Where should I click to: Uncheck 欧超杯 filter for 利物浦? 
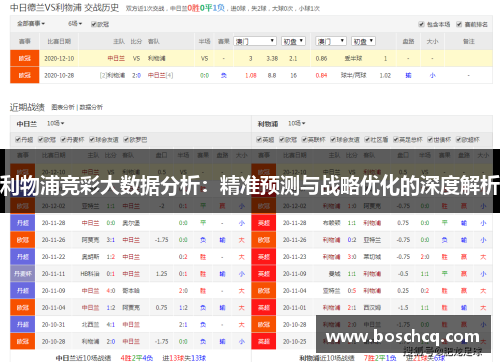459,139
